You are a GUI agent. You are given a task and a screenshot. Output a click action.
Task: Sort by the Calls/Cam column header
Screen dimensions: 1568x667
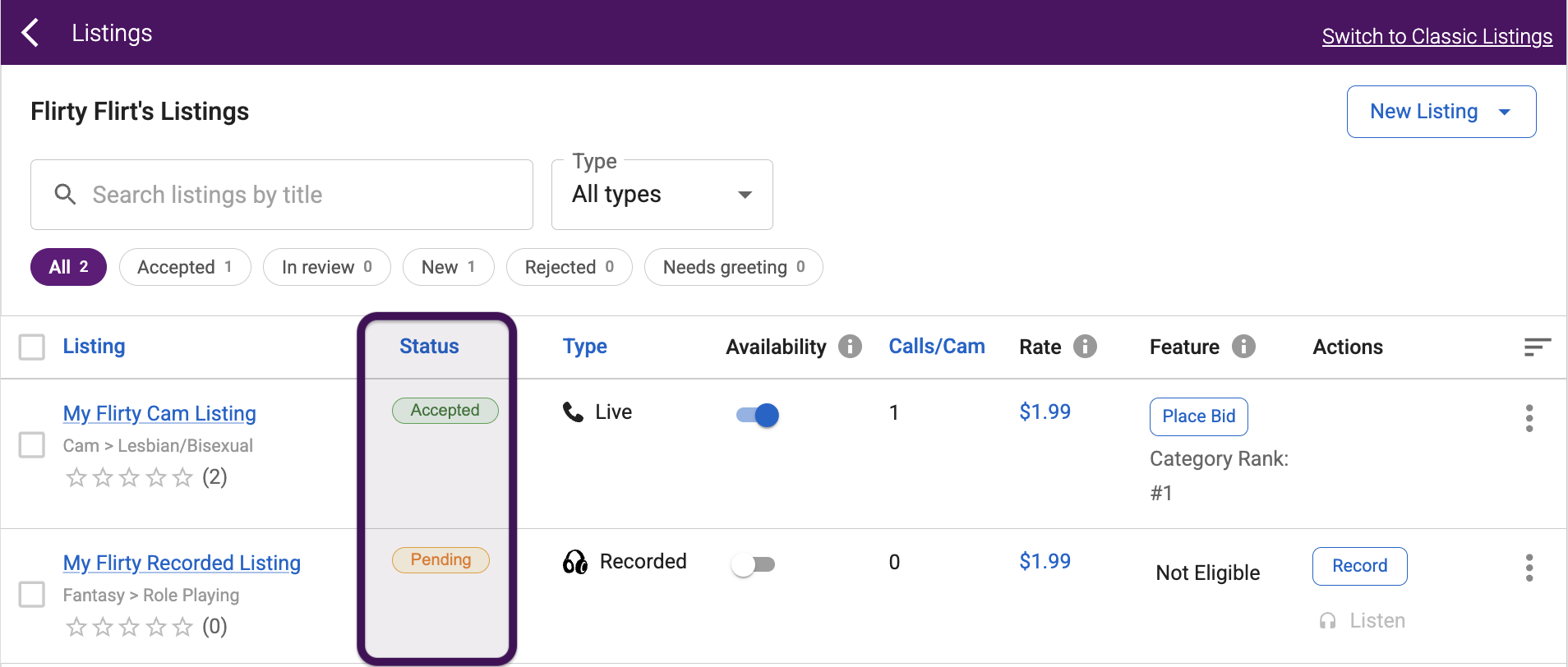coord(937,347)
